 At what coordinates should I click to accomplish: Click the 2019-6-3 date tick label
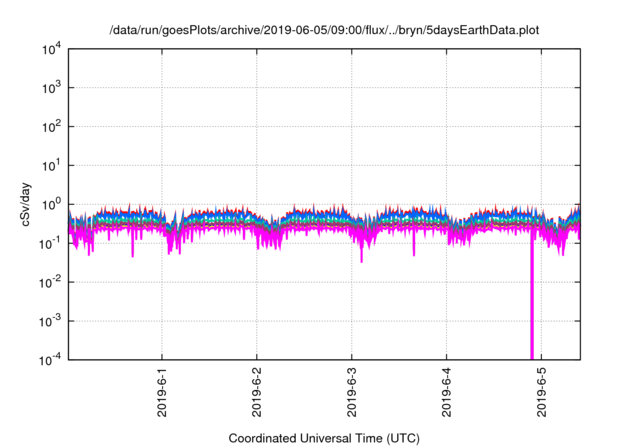click(x=351, y=392)
